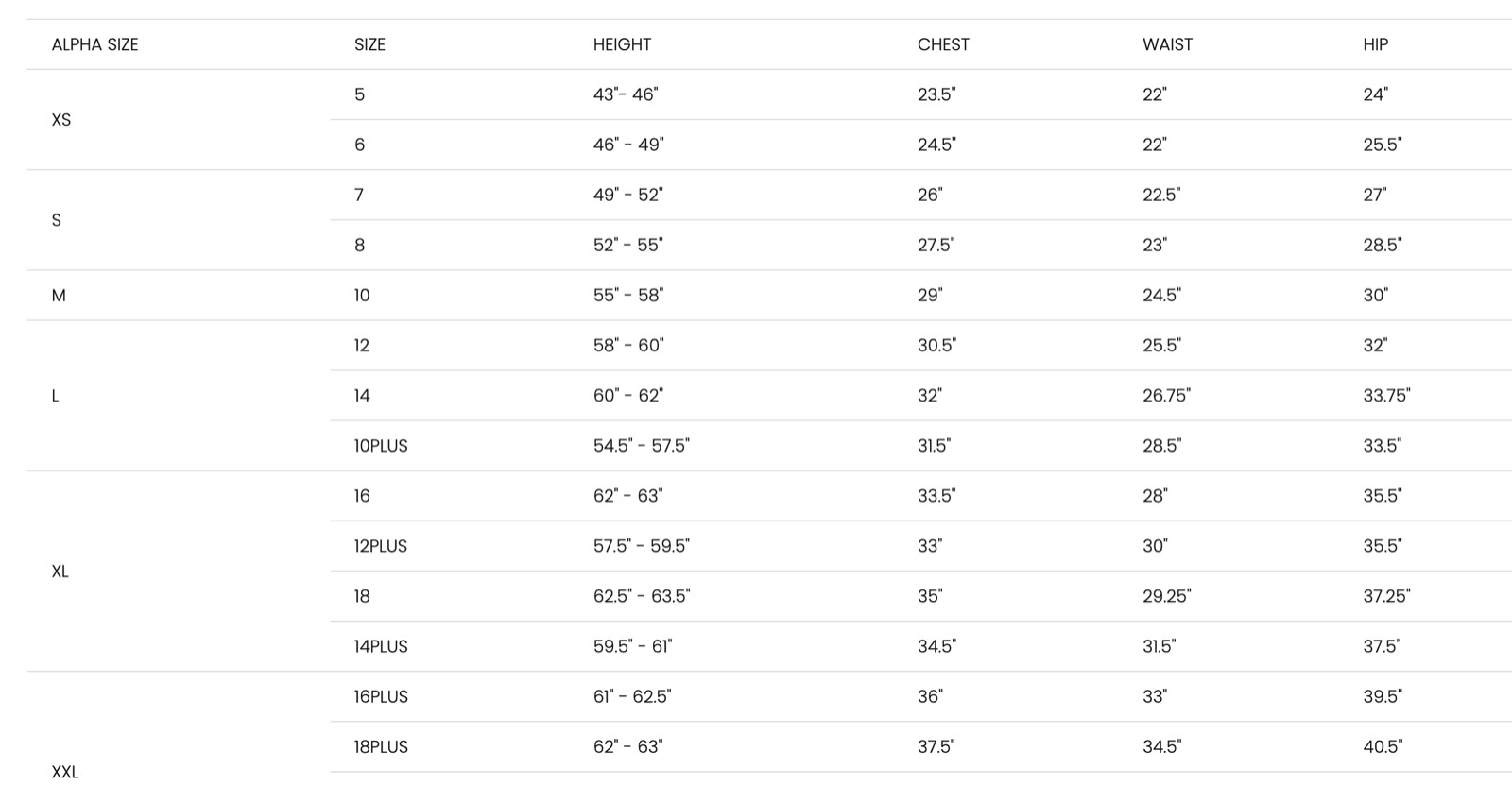Click the 10PLUS size cell
Image resolution: width=1512 pixels, height=786 pixels.
point(381,446)
